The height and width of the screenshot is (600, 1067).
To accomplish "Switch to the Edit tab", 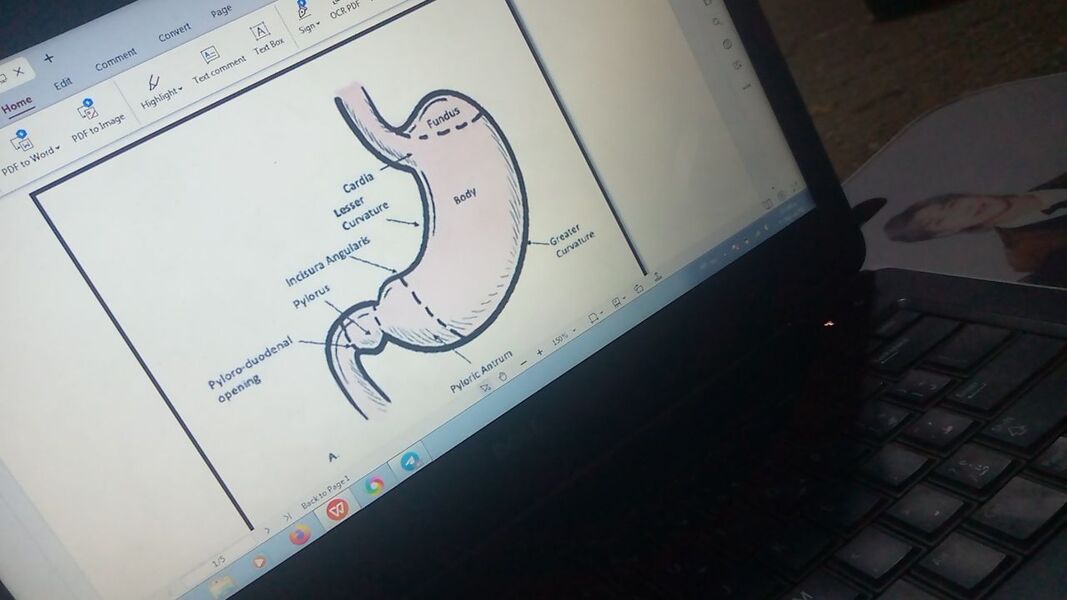I will 63,84.
